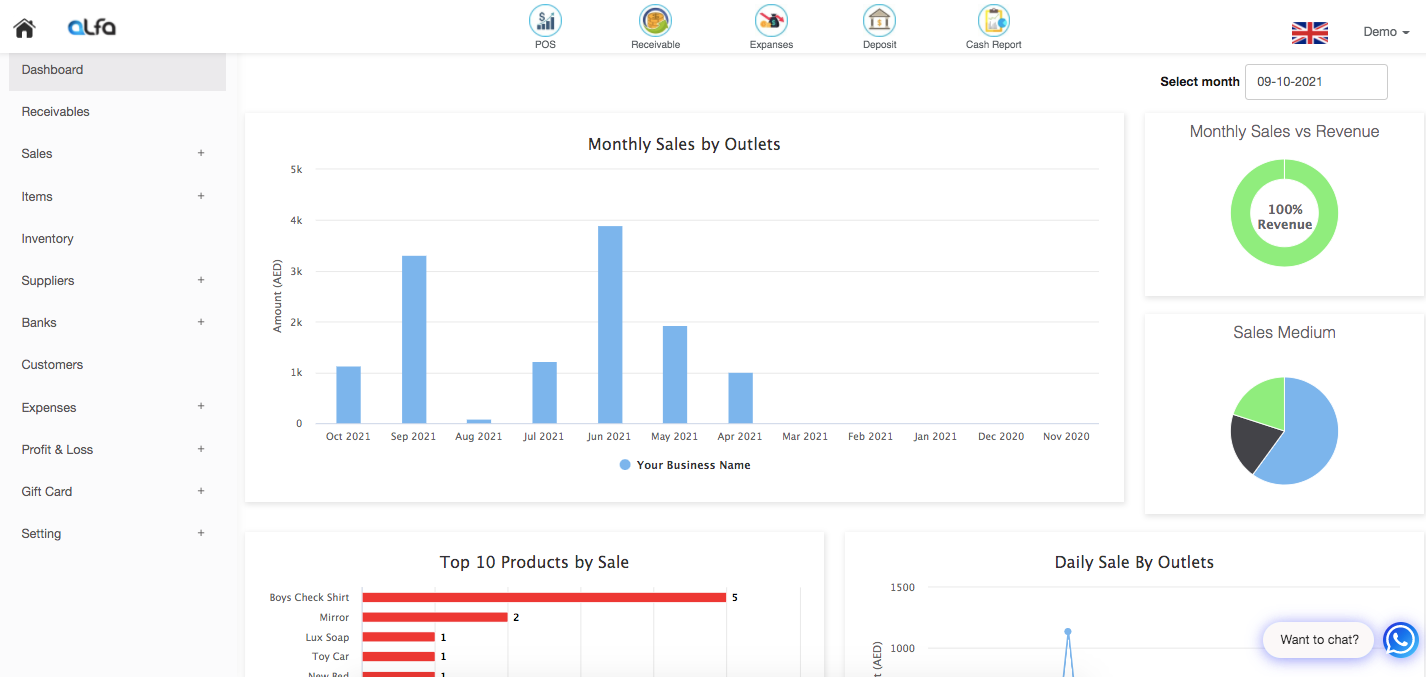Go to Receivables in sidebar

[56, 112]
